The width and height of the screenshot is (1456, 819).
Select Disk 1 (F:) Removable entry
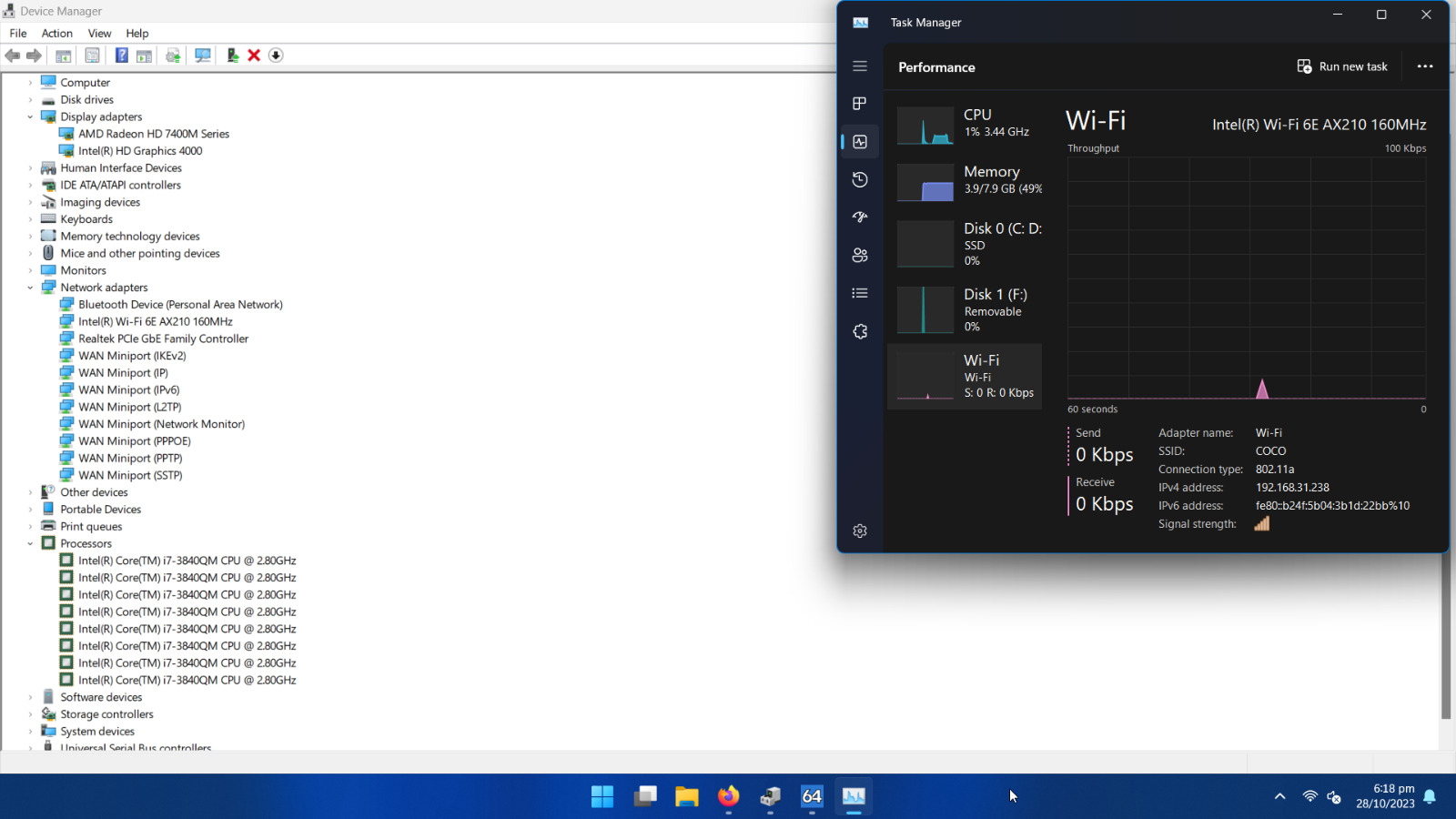(x=965, y=309)
